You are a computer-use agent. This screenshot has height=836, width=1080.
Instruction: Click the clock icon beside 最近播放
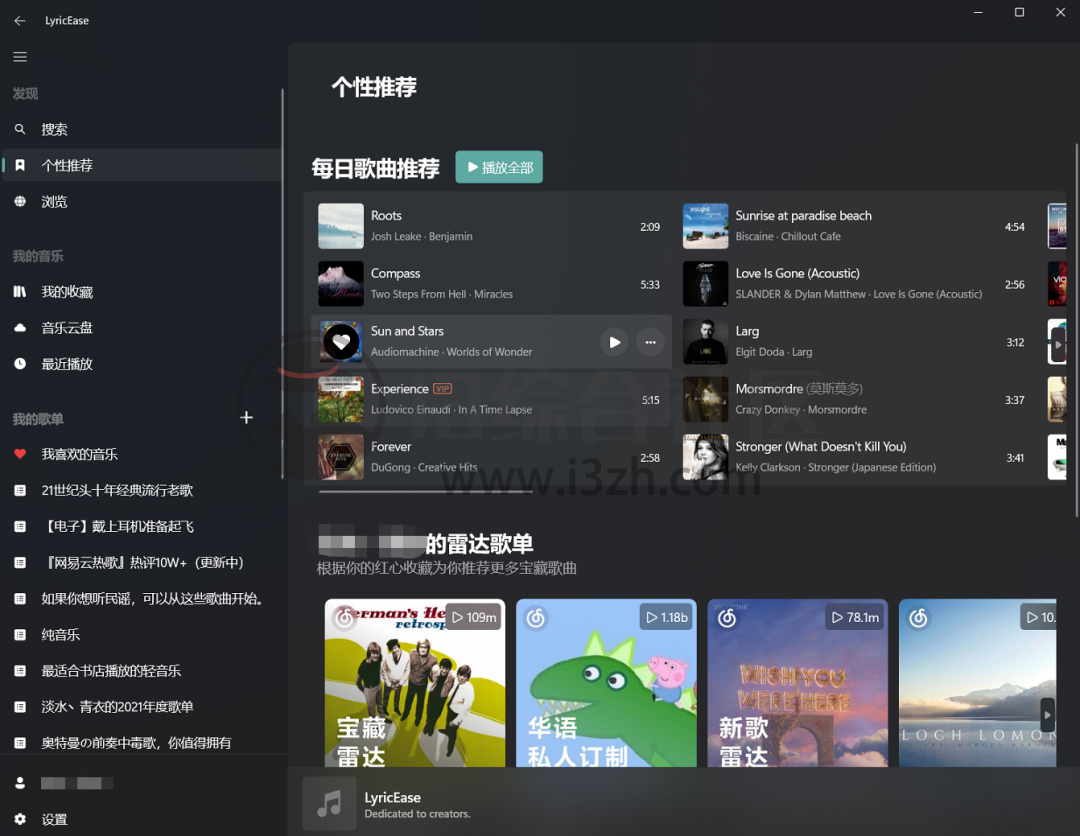pyautogui.click(x=20, y=364)
